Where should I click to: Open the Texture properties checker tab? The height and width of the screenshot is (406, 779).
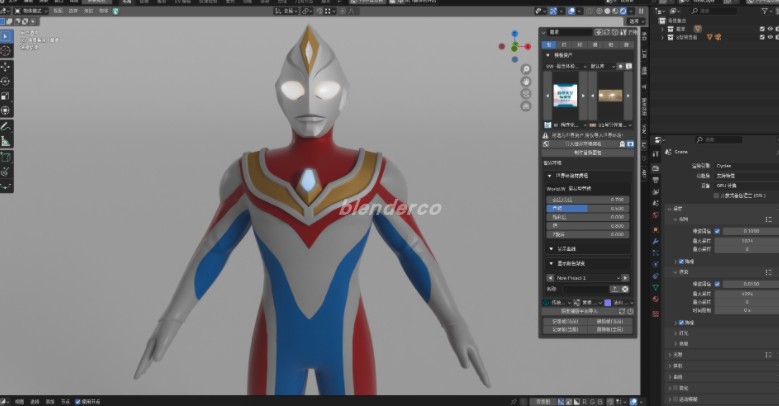[656, 314]
